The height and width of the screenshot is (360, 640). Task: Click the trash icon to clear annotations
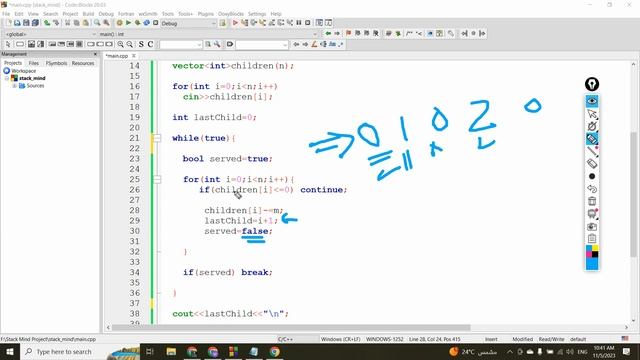pyautogui.click(x=592, y=201)
